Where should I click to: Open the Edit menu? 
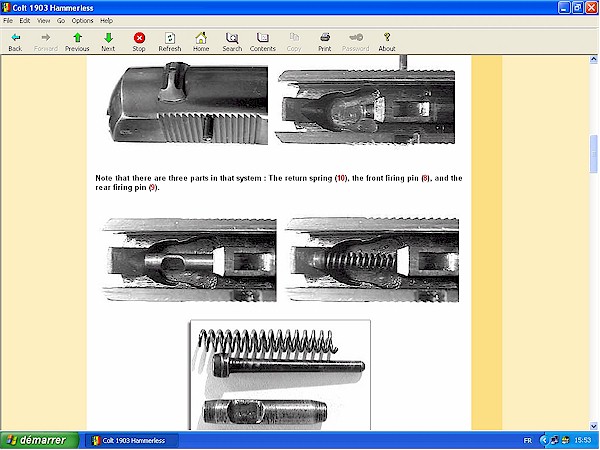(25, 21)
